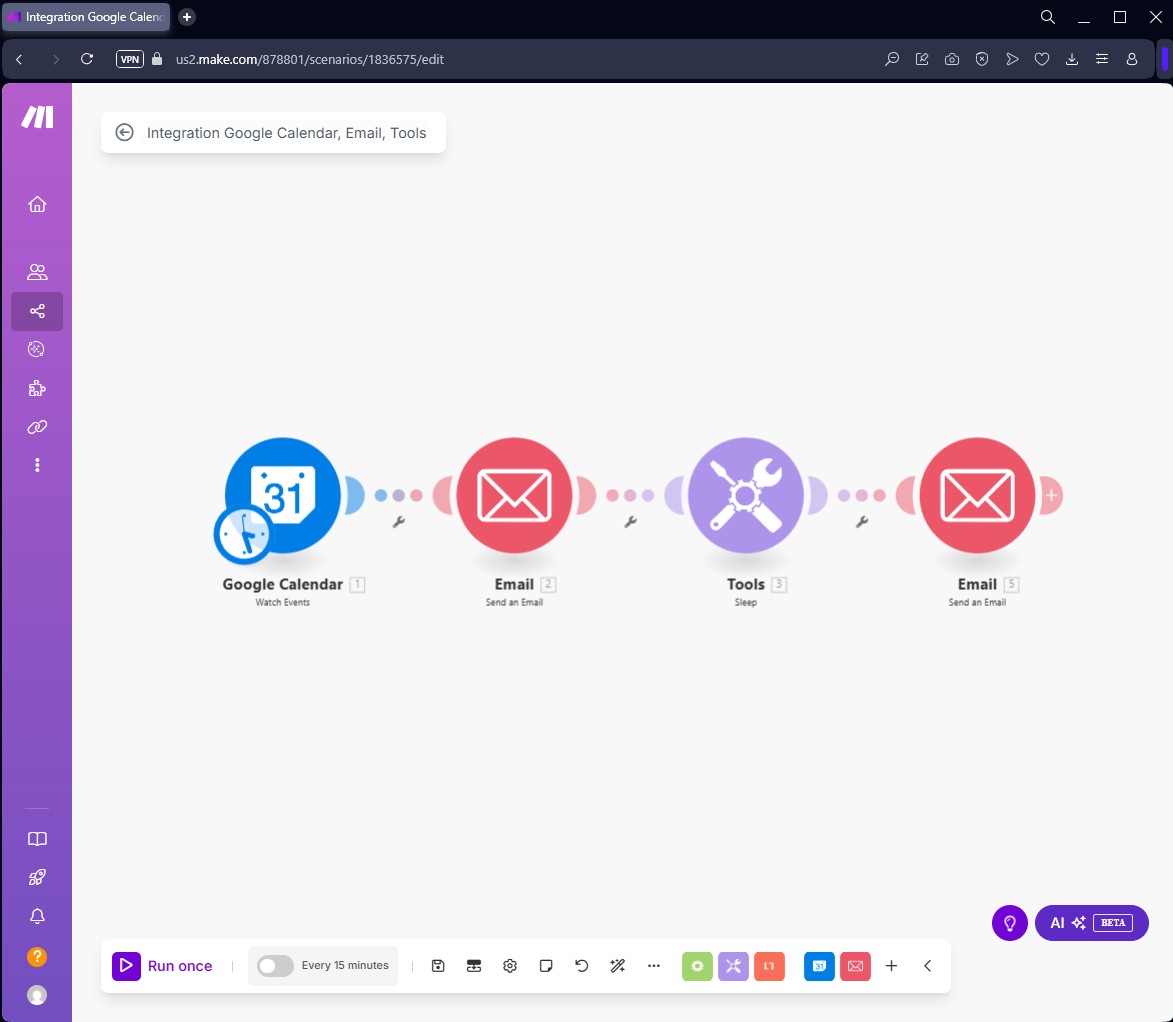This screenshot has height=1022, width=1173.
Task: Open the orange Text parser button
Action: [769, 966]
